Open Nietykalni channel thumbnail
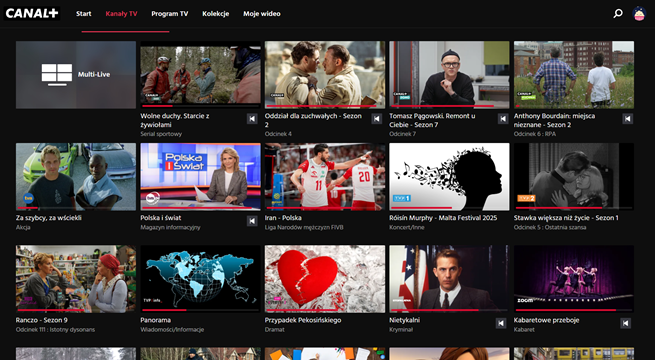The image size is (655, 360). [449, 279]
